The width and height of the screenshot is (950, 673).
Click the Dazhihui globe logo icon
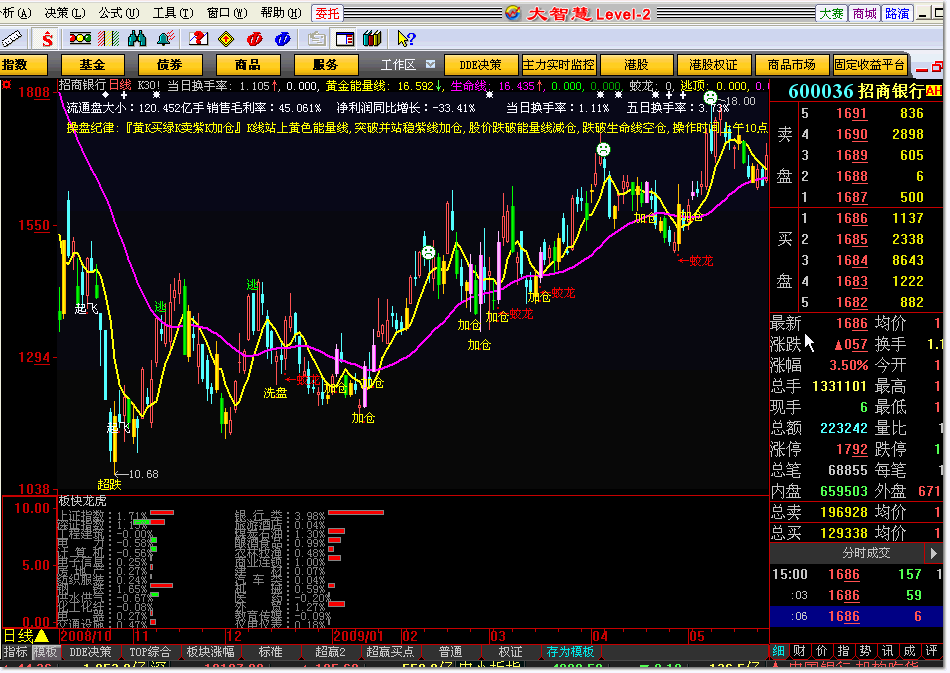[x=513, y=13]
